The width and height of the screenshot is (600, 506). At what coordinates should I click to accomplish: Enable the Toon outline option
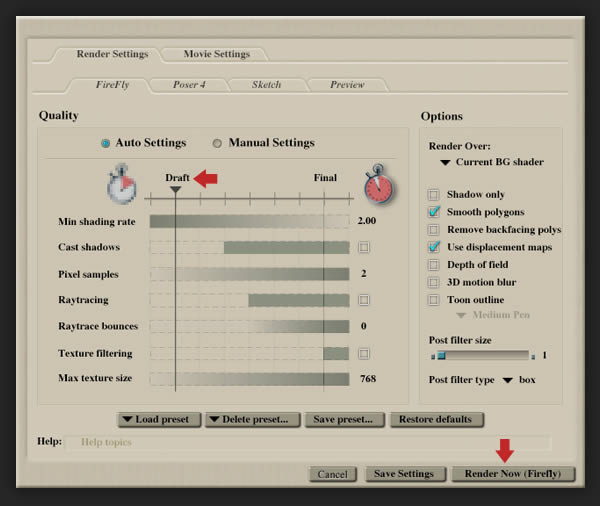434,300
